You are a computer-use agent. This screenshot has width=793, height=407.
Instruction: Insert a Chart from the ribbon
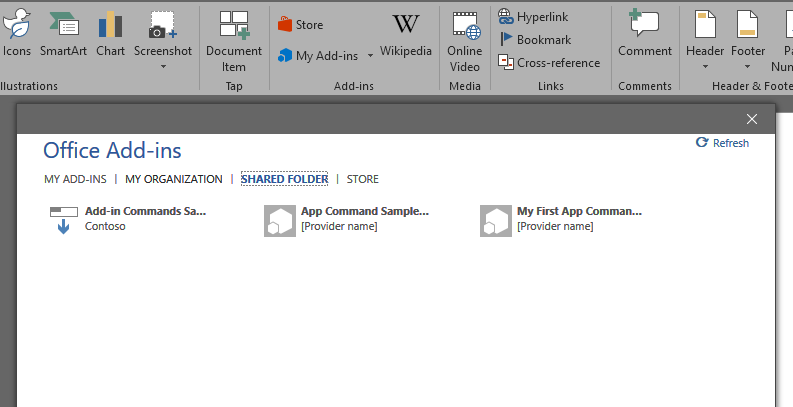coord(110,33)
